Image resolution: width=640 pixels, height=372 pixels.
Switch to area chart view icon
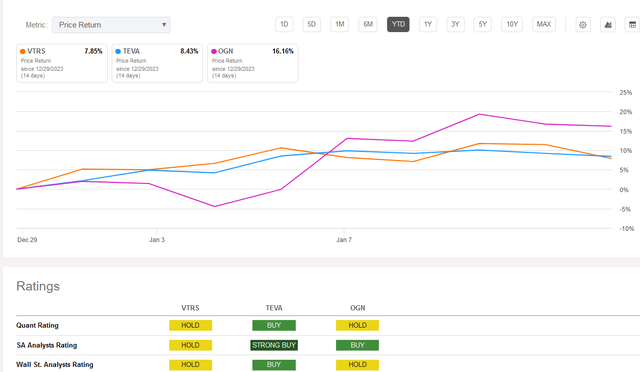click(608, 25)
